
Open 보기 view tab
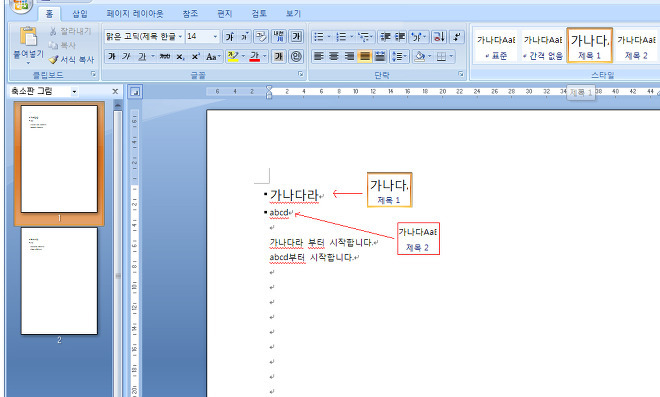293,13
